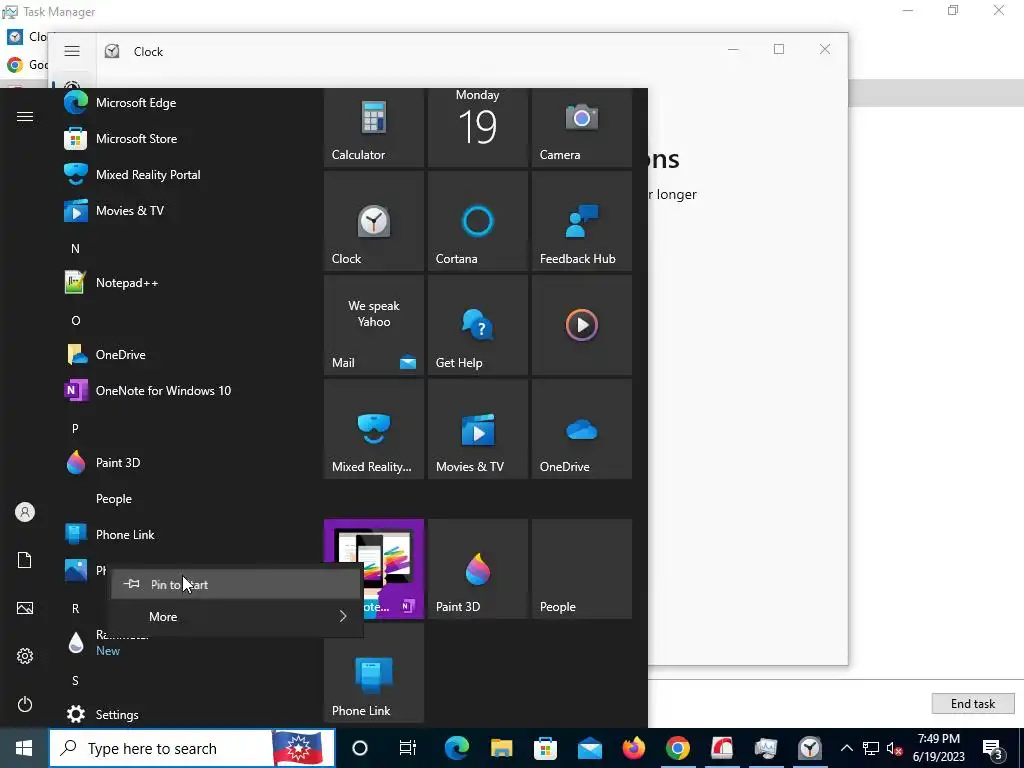This screenshot has height=768, width=1024.
Task: Click the Windows Start button
Action: [x=24, y=748]
